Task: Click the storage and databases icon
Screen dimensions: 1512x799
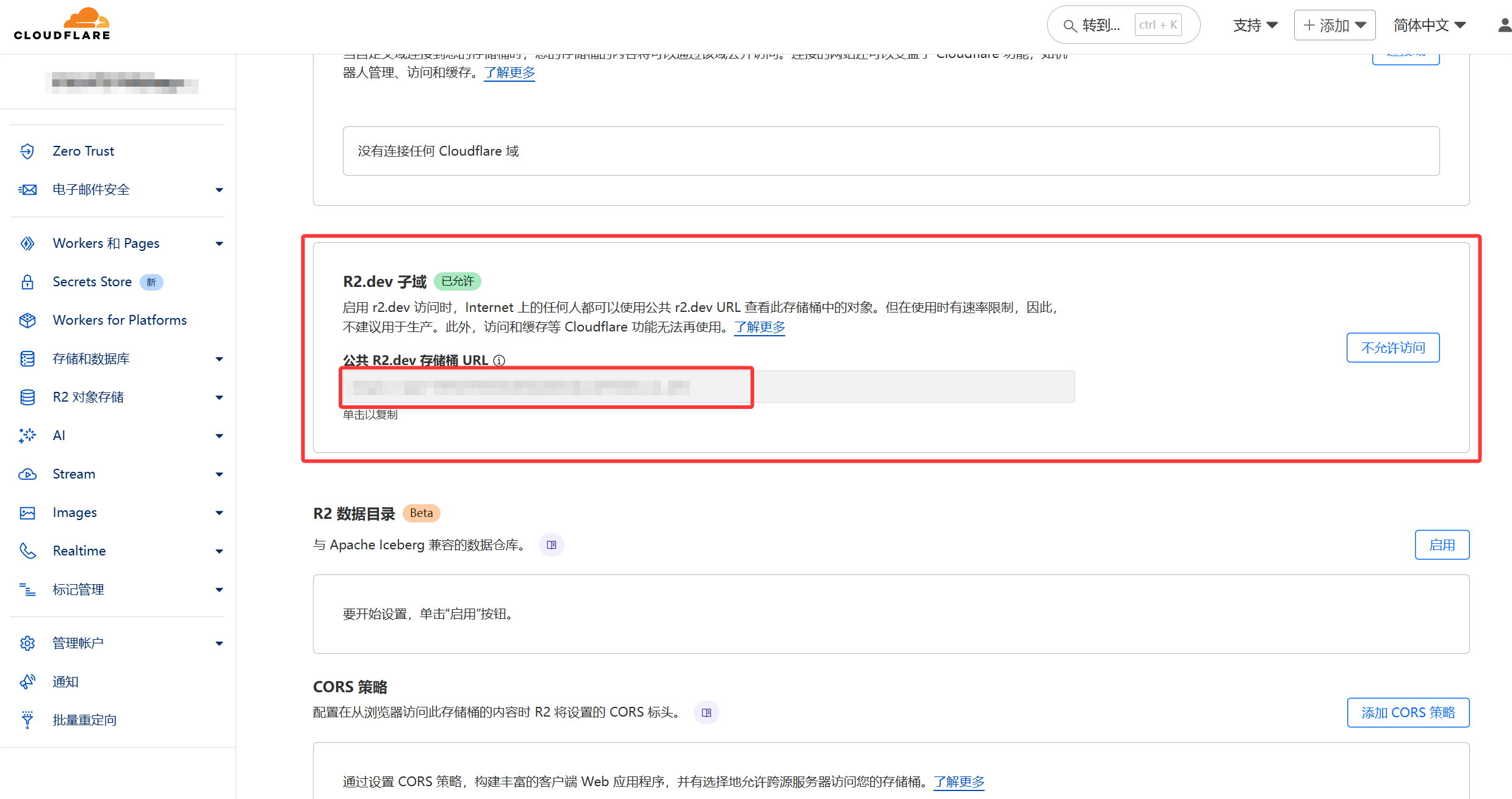Action: (27, 358)
